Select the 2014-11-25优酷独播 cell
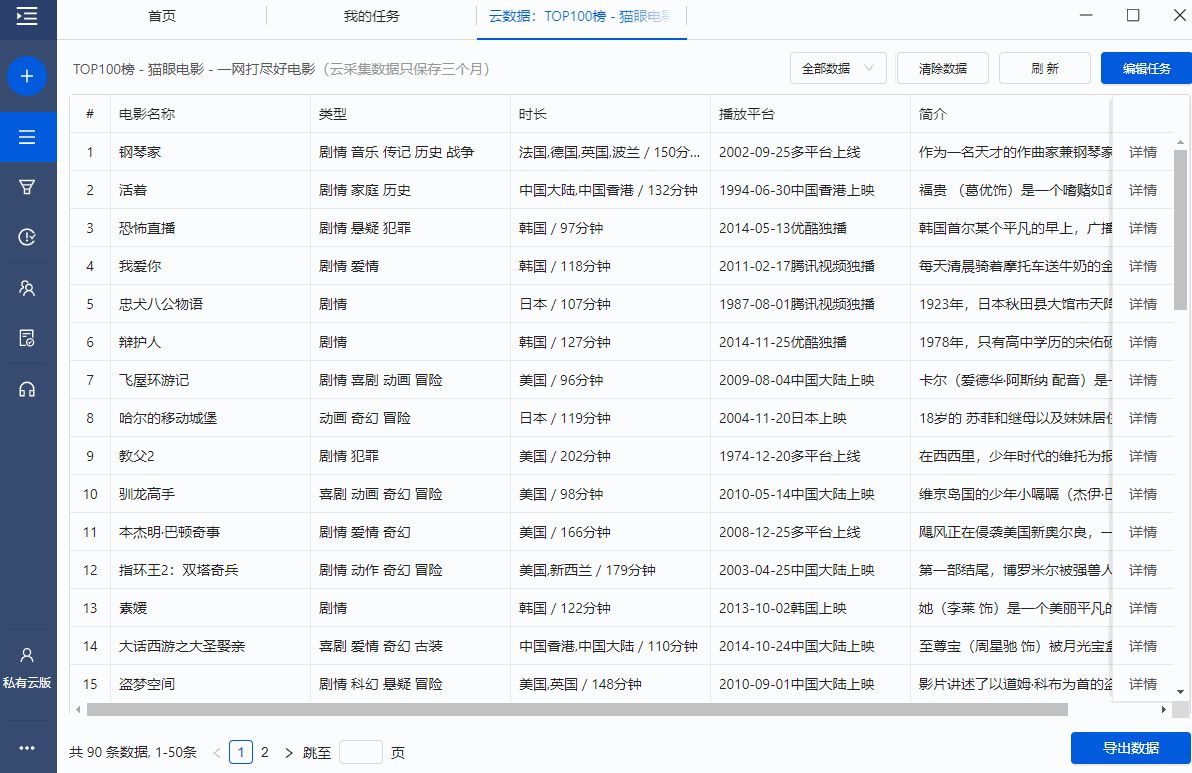 pos(810,342)
